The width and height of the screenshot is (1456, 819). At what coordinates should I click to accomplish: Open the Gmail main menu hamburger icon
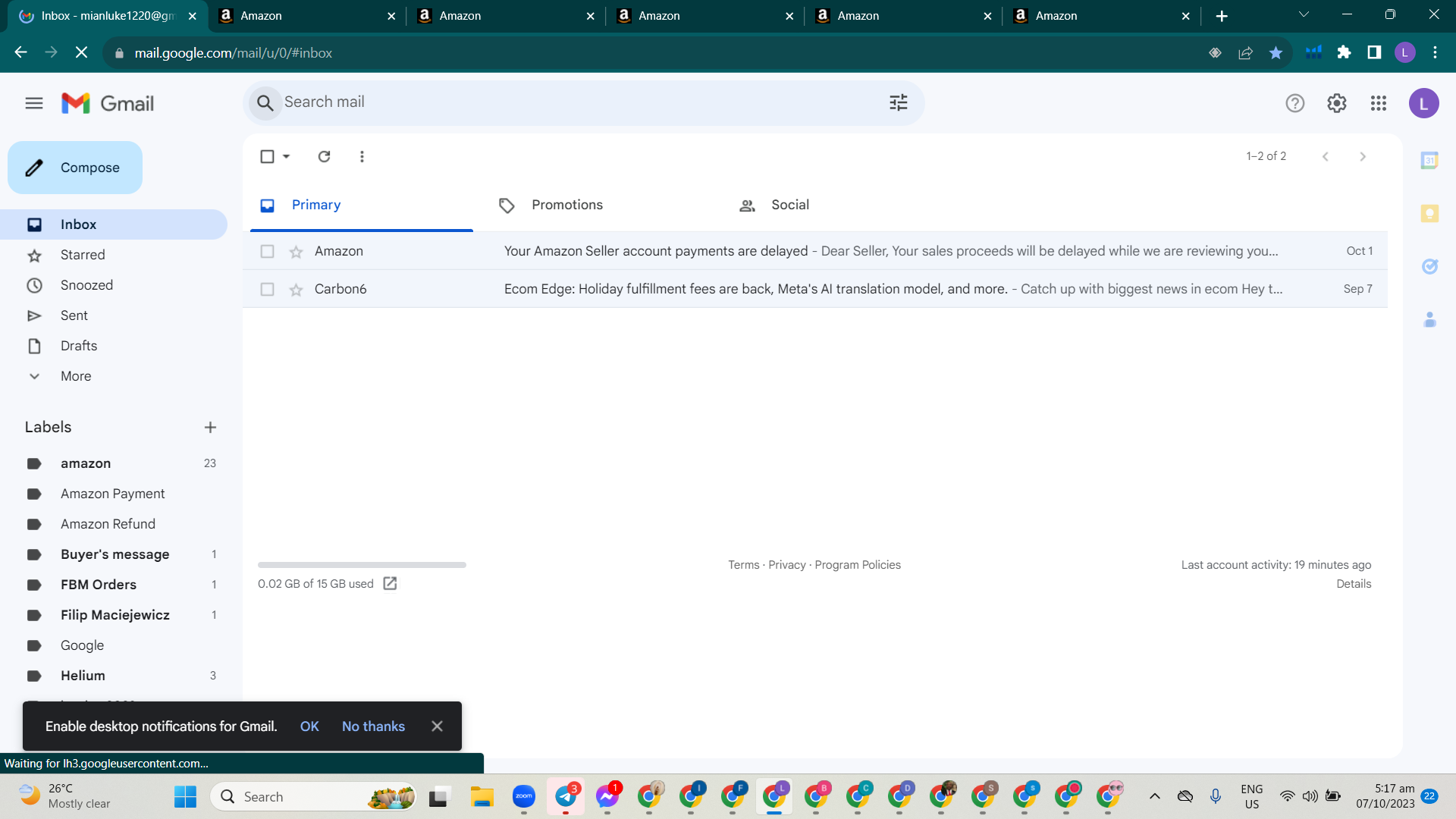click(x=34, y=103)
